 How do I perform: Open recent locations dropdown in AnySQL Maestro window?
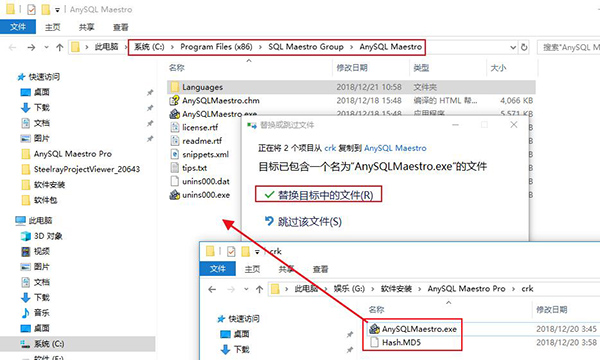point(46,47)
